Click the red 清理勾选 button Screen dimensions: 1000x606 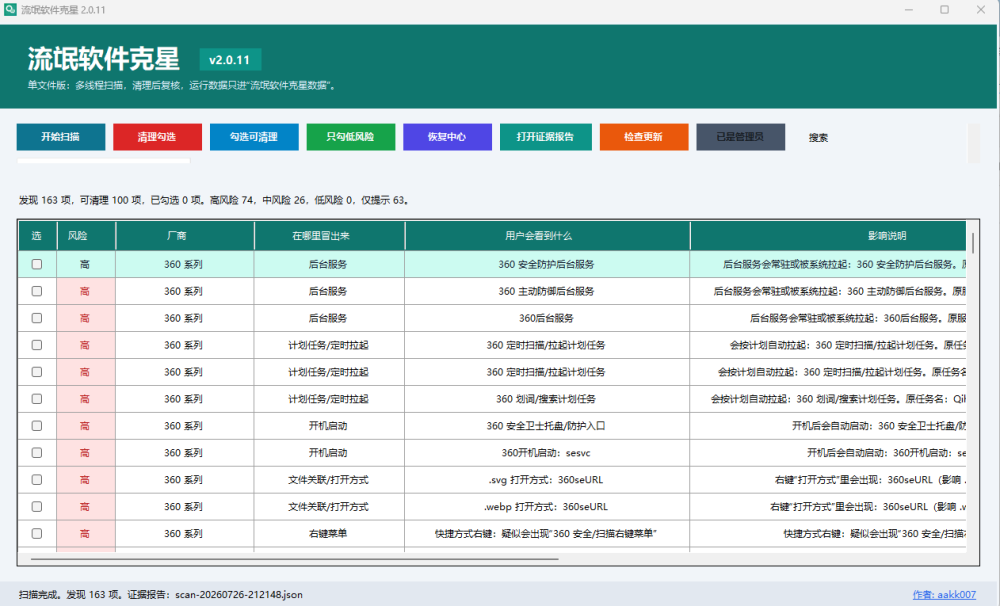click(x=158, y=137)
